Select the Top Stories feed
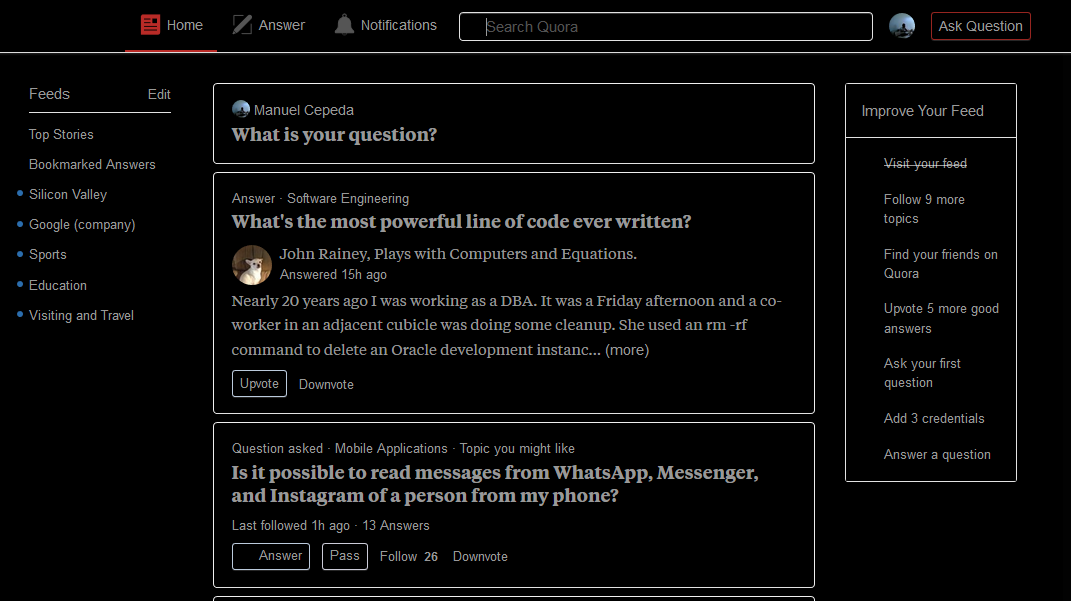Image resolution: width=1071 pixels, height=601 pixels. coord(61,135)
